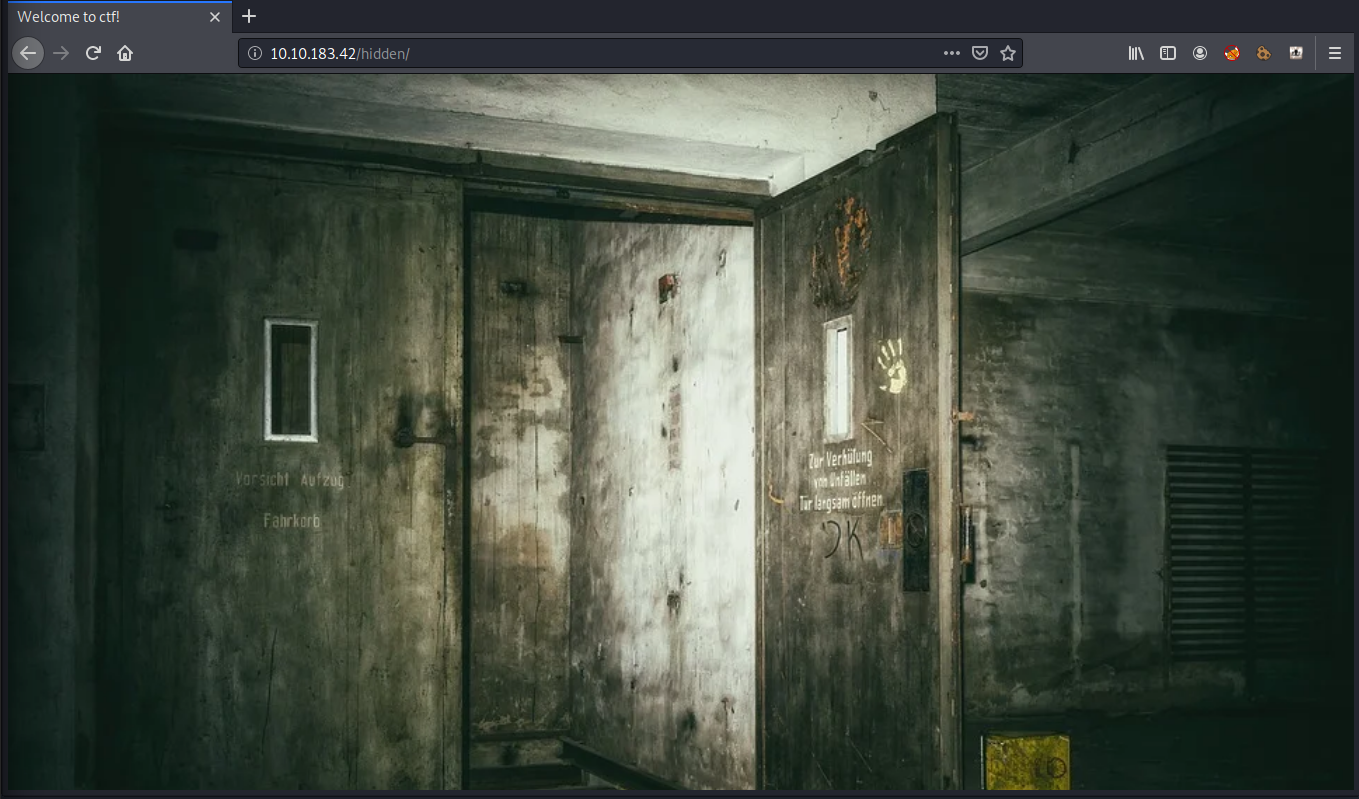The width and height of the screenshot is (1359, 799).
Task: Open the Firefox hamburger menu
Action: (x=1335, y=53)
